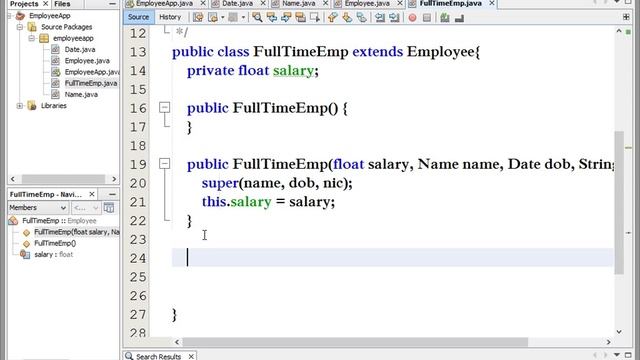Viewport: 640px width, 360px height.
Task: Click the navigate Back toolbar icon
Action: (213, 17)
